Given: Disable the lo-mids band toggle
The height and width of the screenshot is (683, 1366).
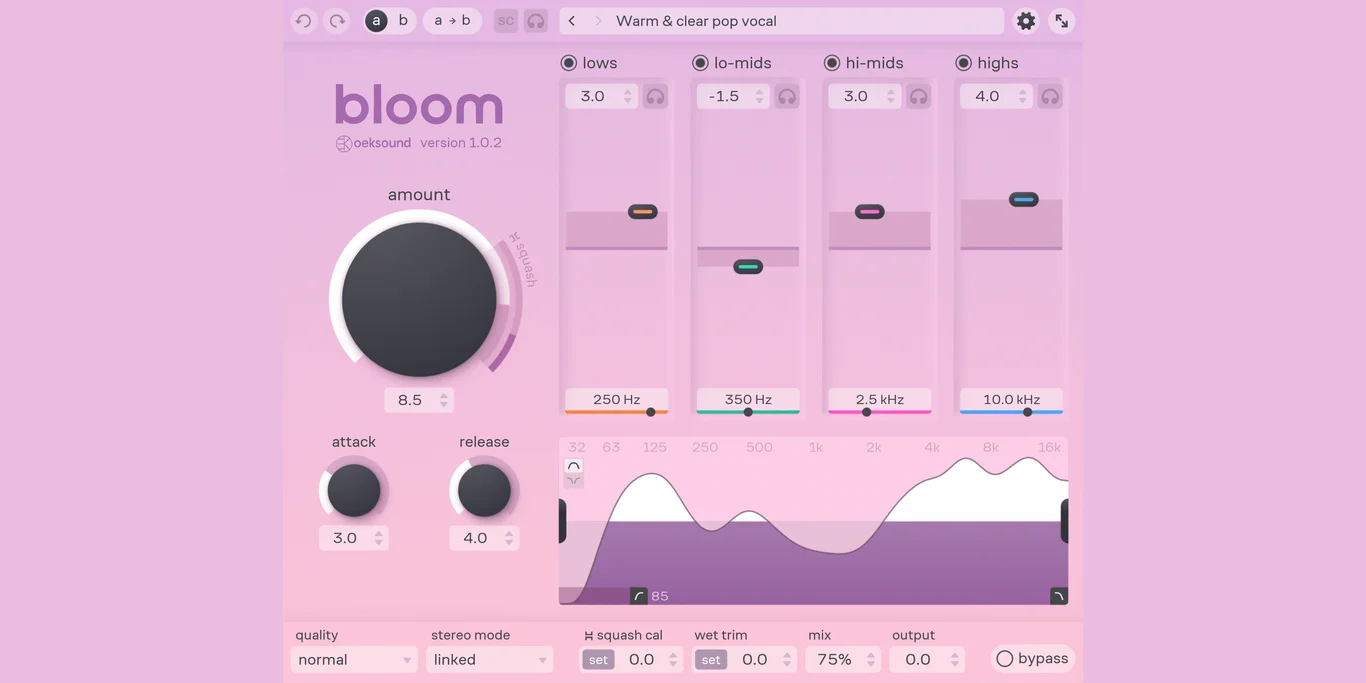Looking at the screenshot, I should pos(700,63).
